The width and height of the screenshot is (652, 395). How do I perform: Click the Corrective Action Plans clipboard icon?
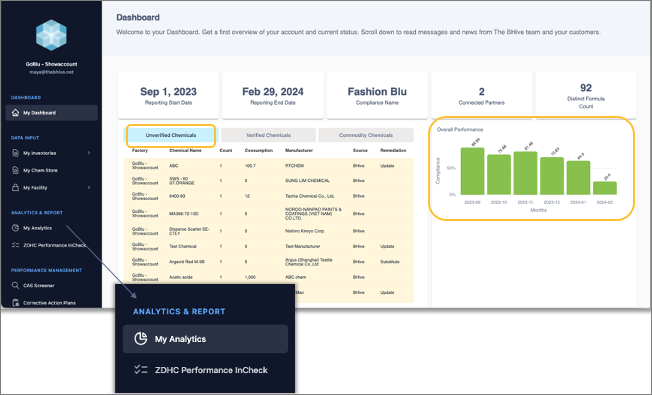(x=15, y=303)
